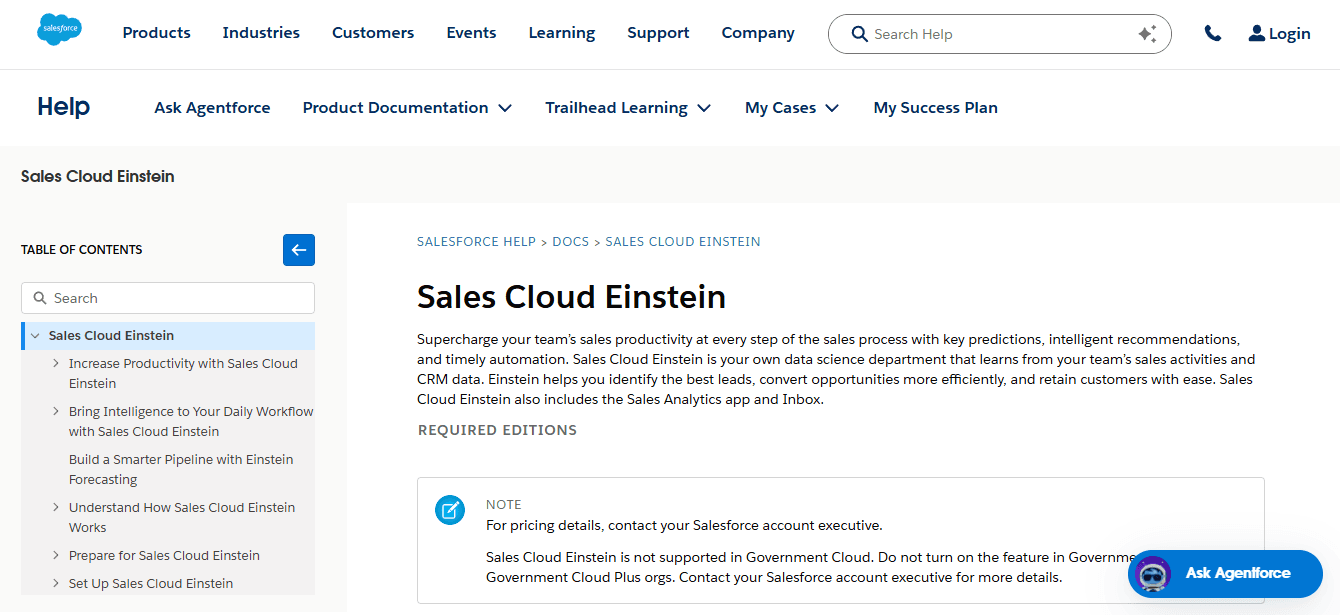Click the Salesforce cloud logo
Screen dimensions: 1340x615
click(58, 29)
